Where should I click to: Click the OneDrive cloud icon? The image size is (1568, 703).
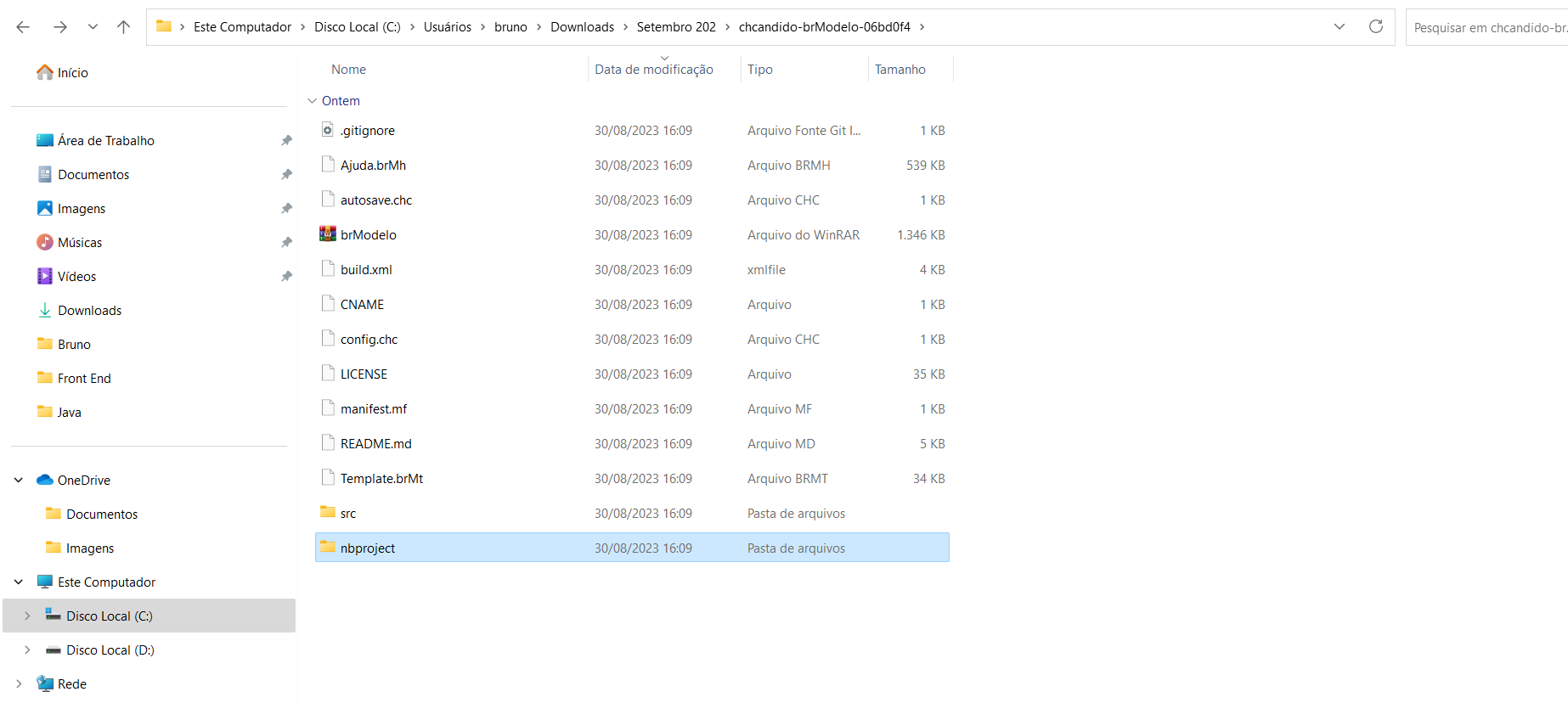click(45, 480)
